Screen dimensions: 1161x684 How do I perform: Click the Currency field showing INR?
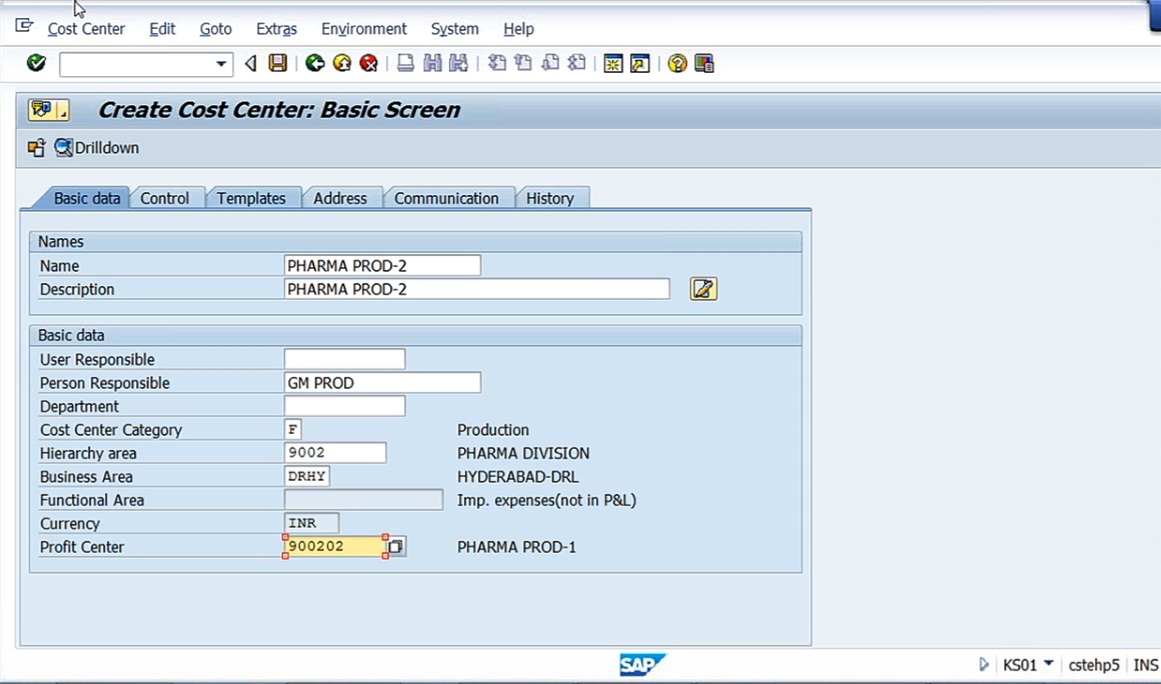pos(312,523)
